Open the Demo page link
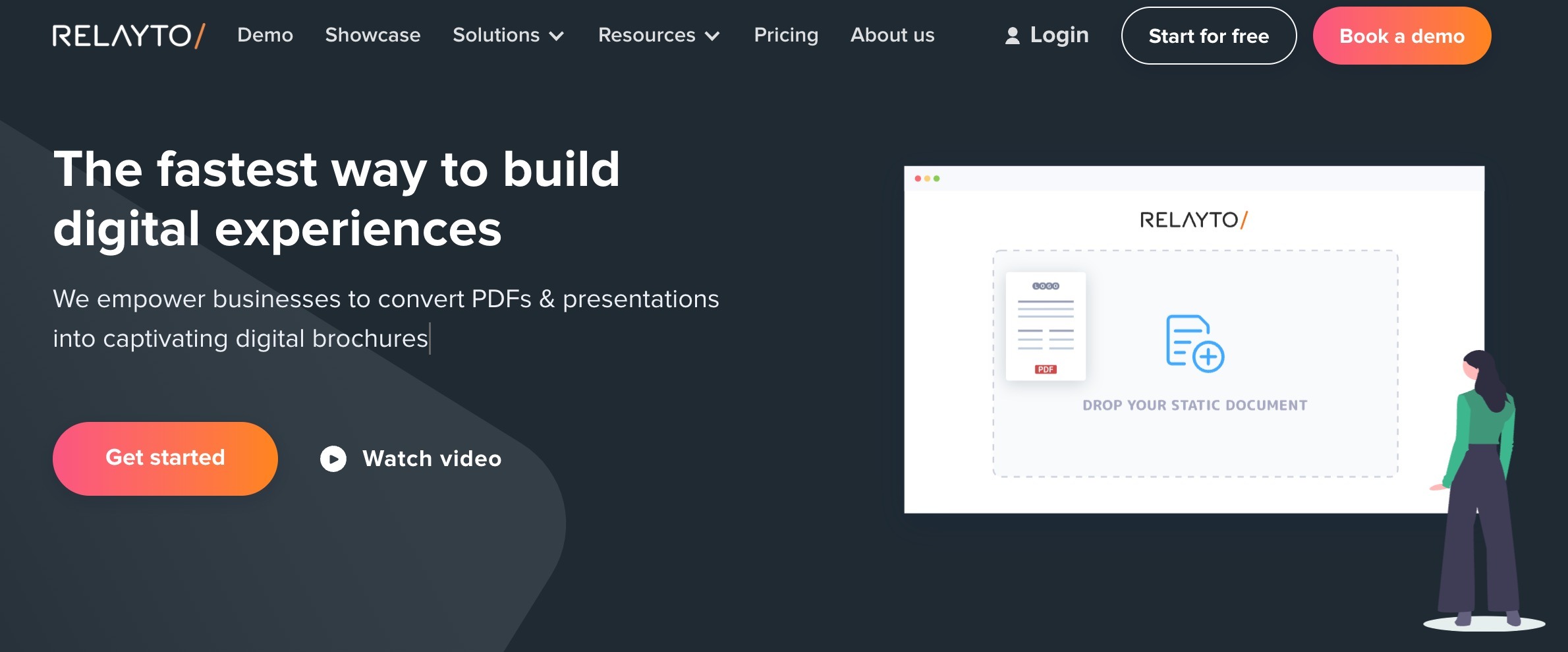The image size is (1568, 652). click(x=265, y=35)
